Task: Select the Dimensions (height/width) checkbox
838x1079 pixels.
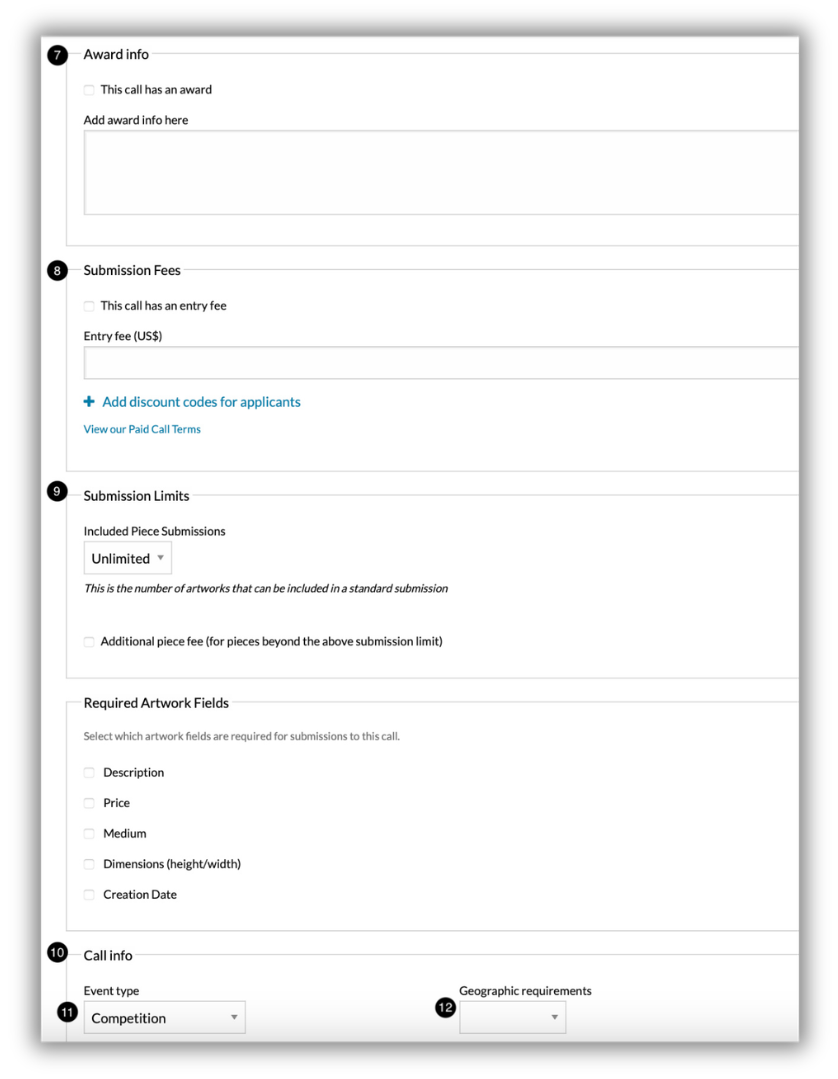Action: point(89,864)
